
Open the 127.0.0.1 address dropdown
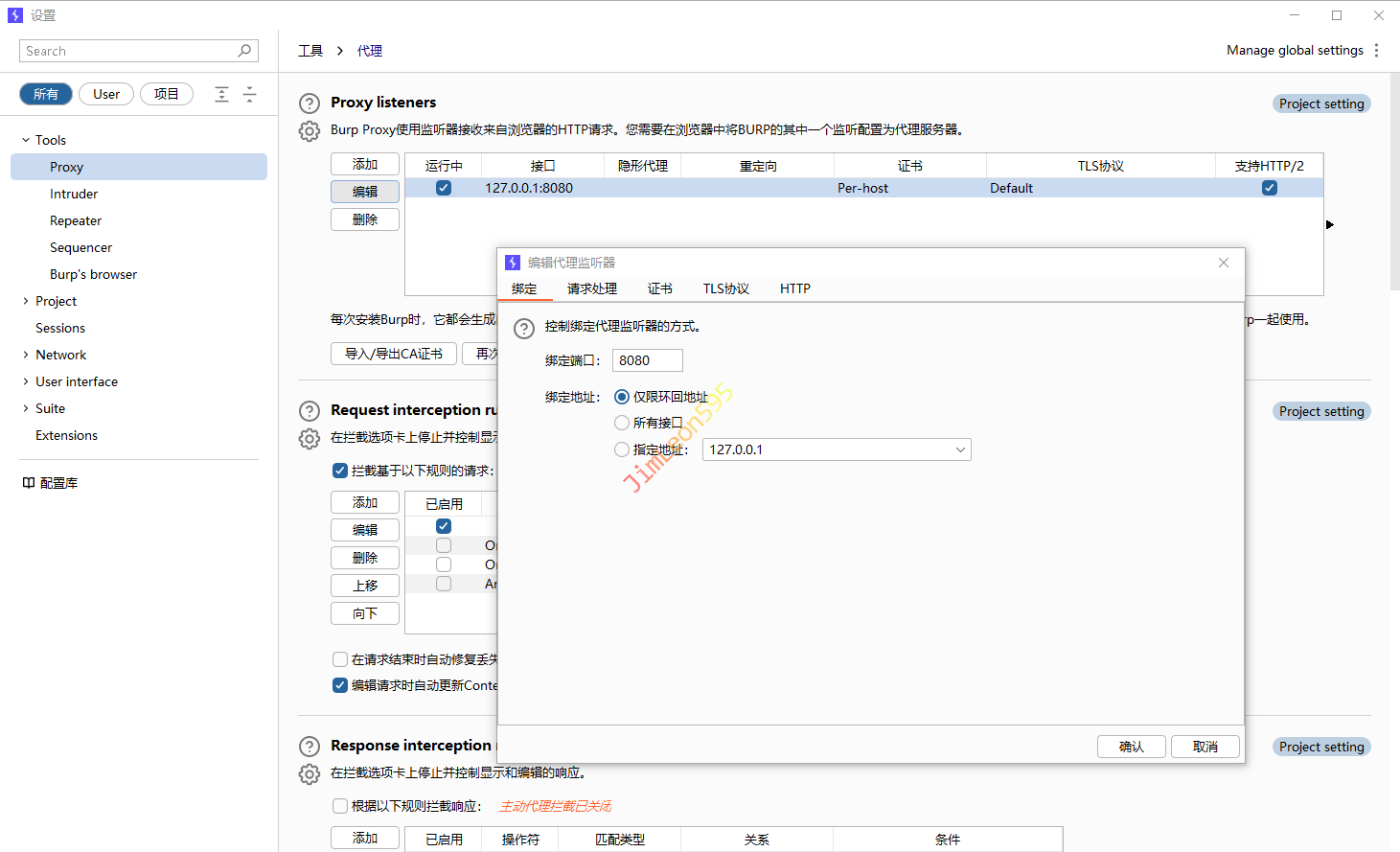coord(959,449)
